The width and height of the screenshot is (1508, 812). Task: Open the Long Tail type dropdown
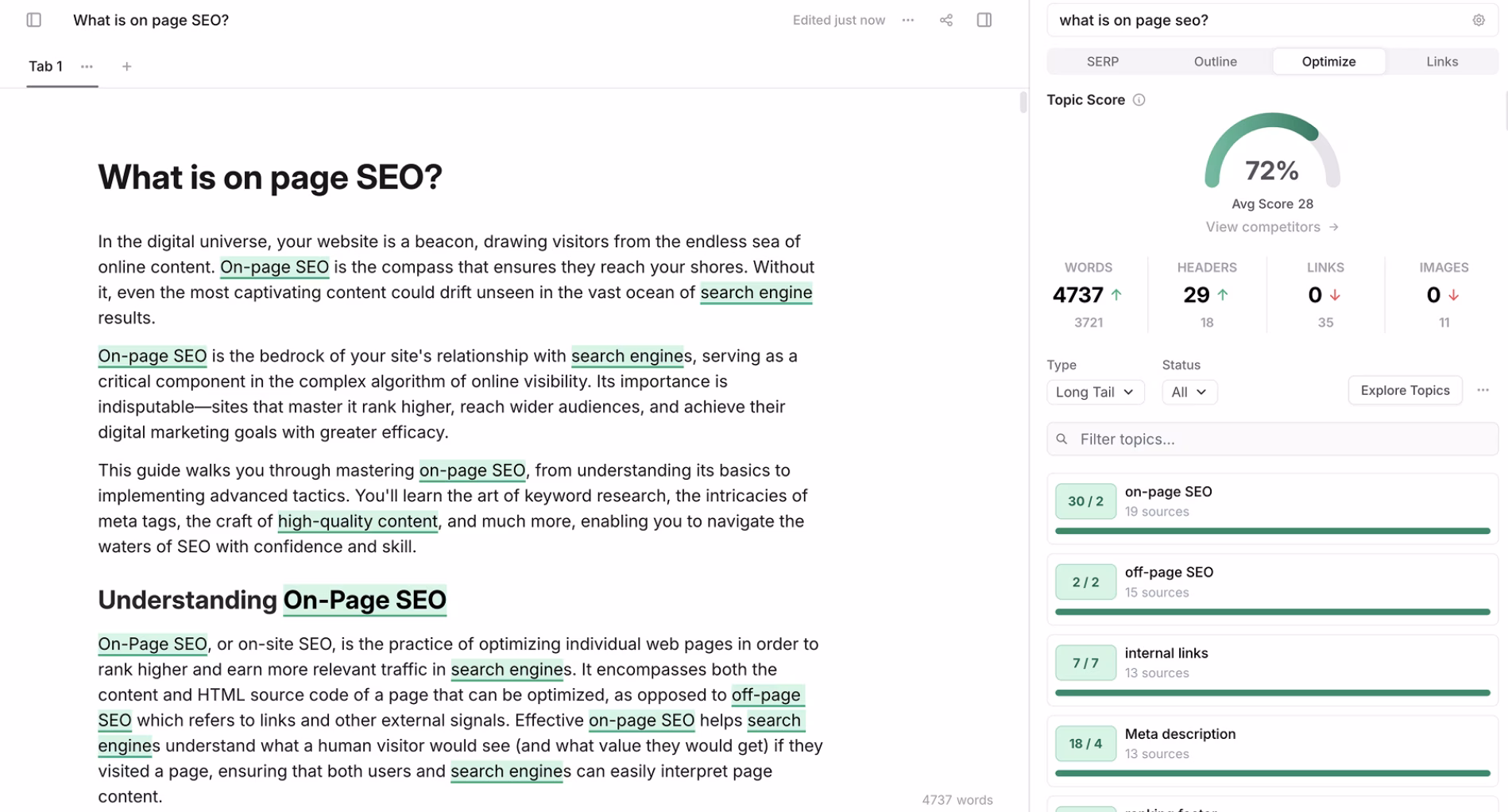(x=1095, y=392)
